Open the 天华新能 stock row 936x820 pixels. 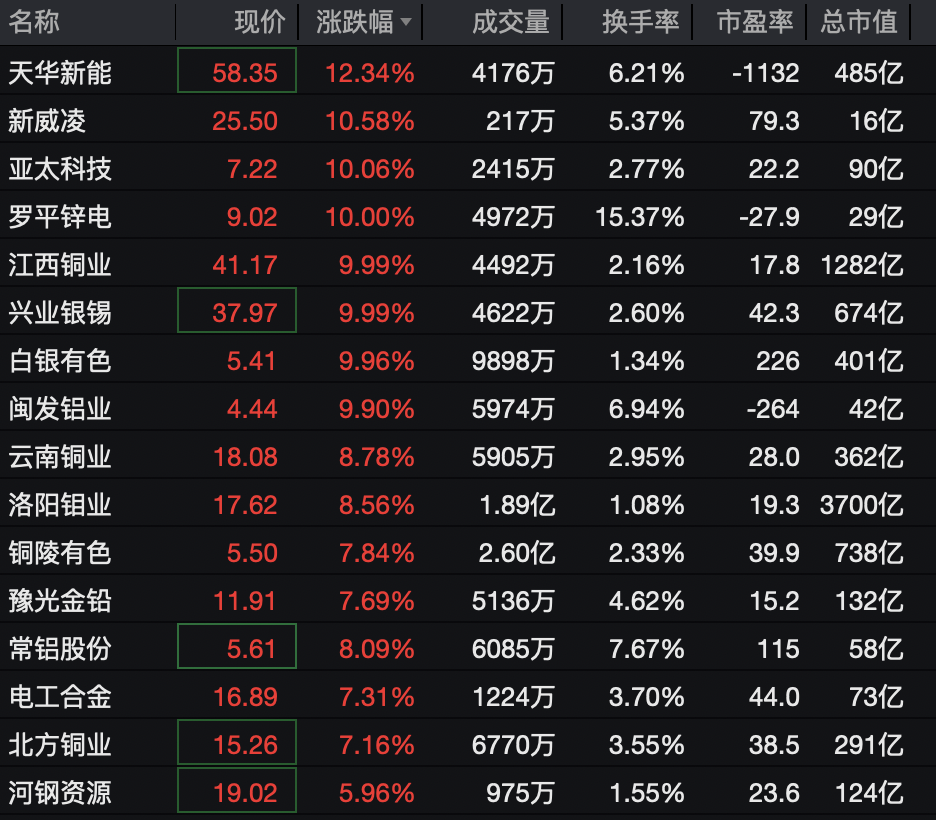tap(60, 72)
